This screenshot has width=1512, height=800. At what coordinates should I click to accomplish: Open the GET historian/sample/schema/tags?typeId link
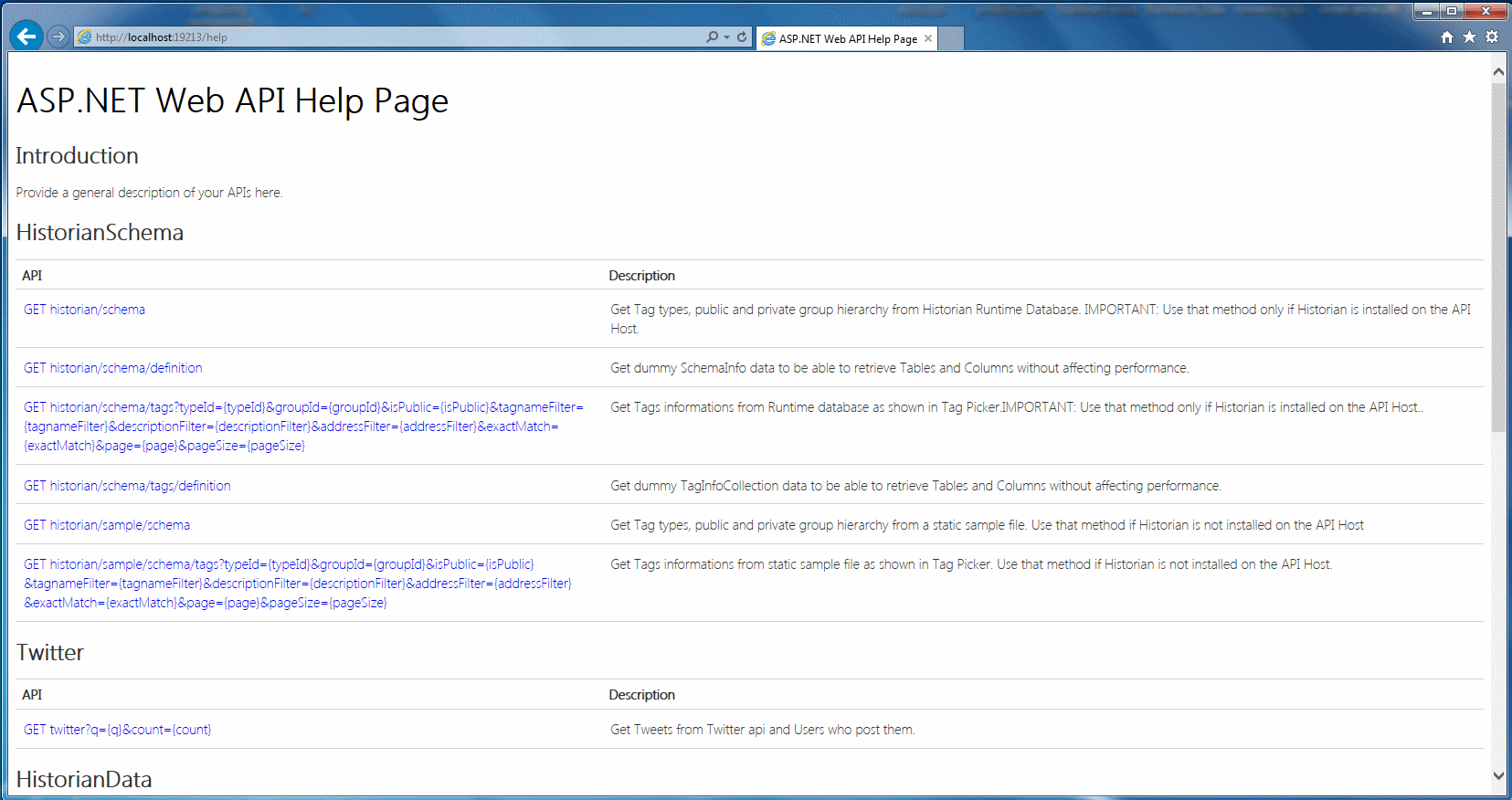(298, 584)
